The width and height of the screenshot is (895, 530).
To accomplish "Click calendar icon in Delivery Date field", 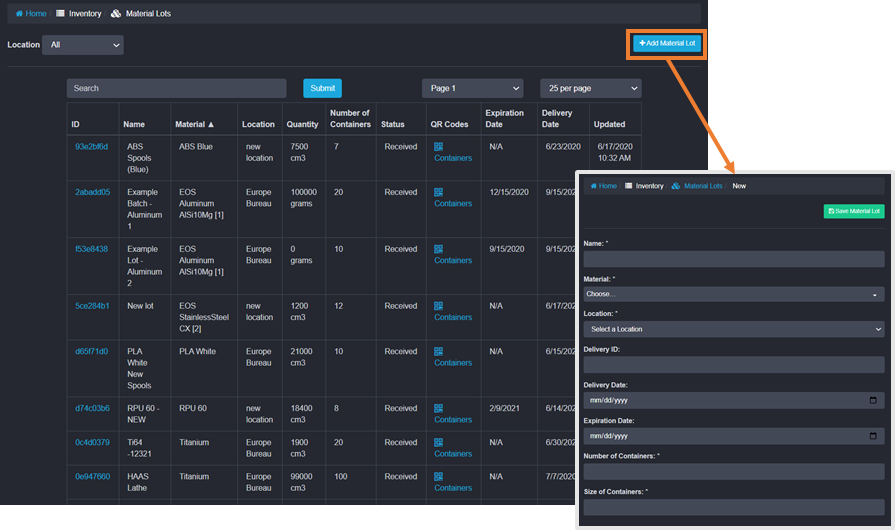I will [873, 400].
